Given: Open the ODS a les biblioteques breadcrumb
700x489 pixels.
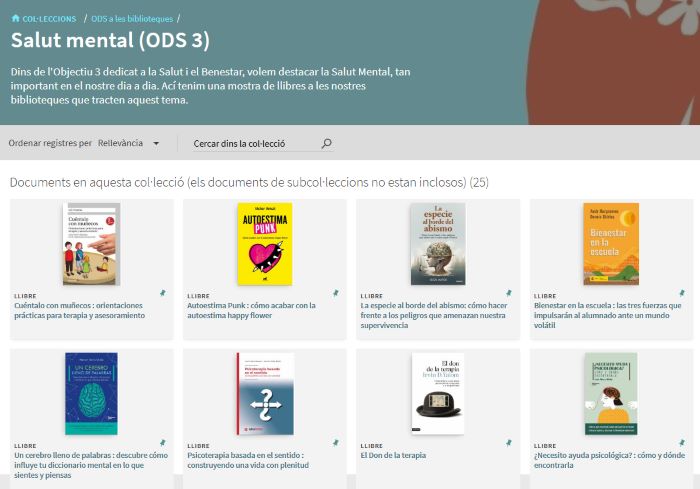Looking at the screenshot, I should [131, 19].
